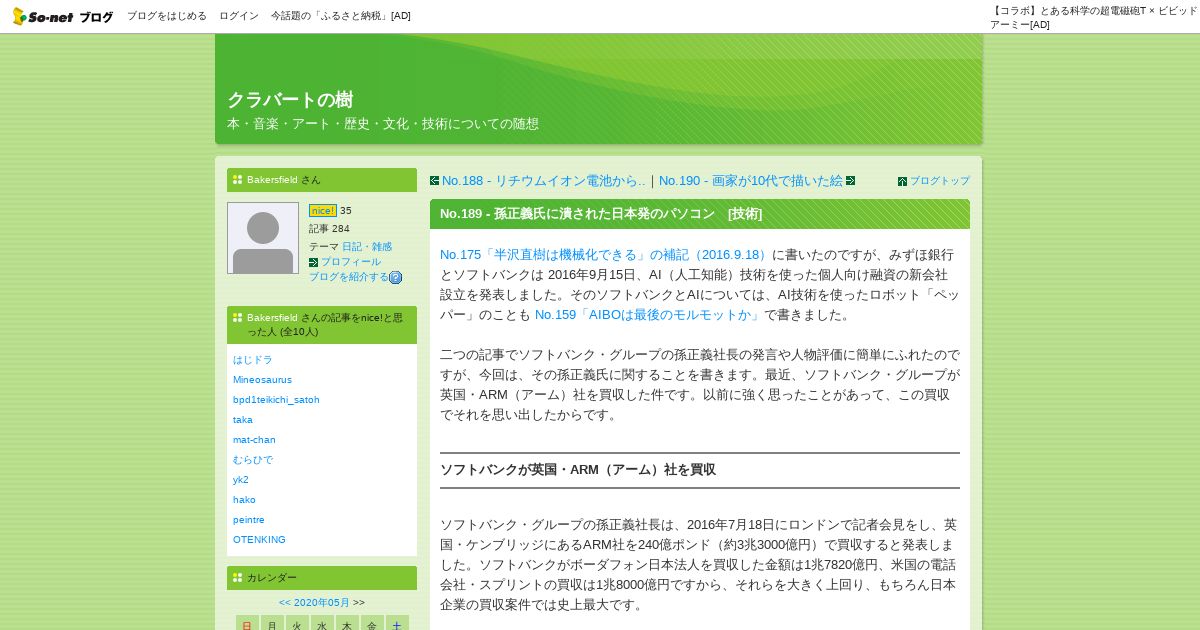This screenshot has width=1200, height=630.
Task: Open user OTENKING
Action: point(260,540)
